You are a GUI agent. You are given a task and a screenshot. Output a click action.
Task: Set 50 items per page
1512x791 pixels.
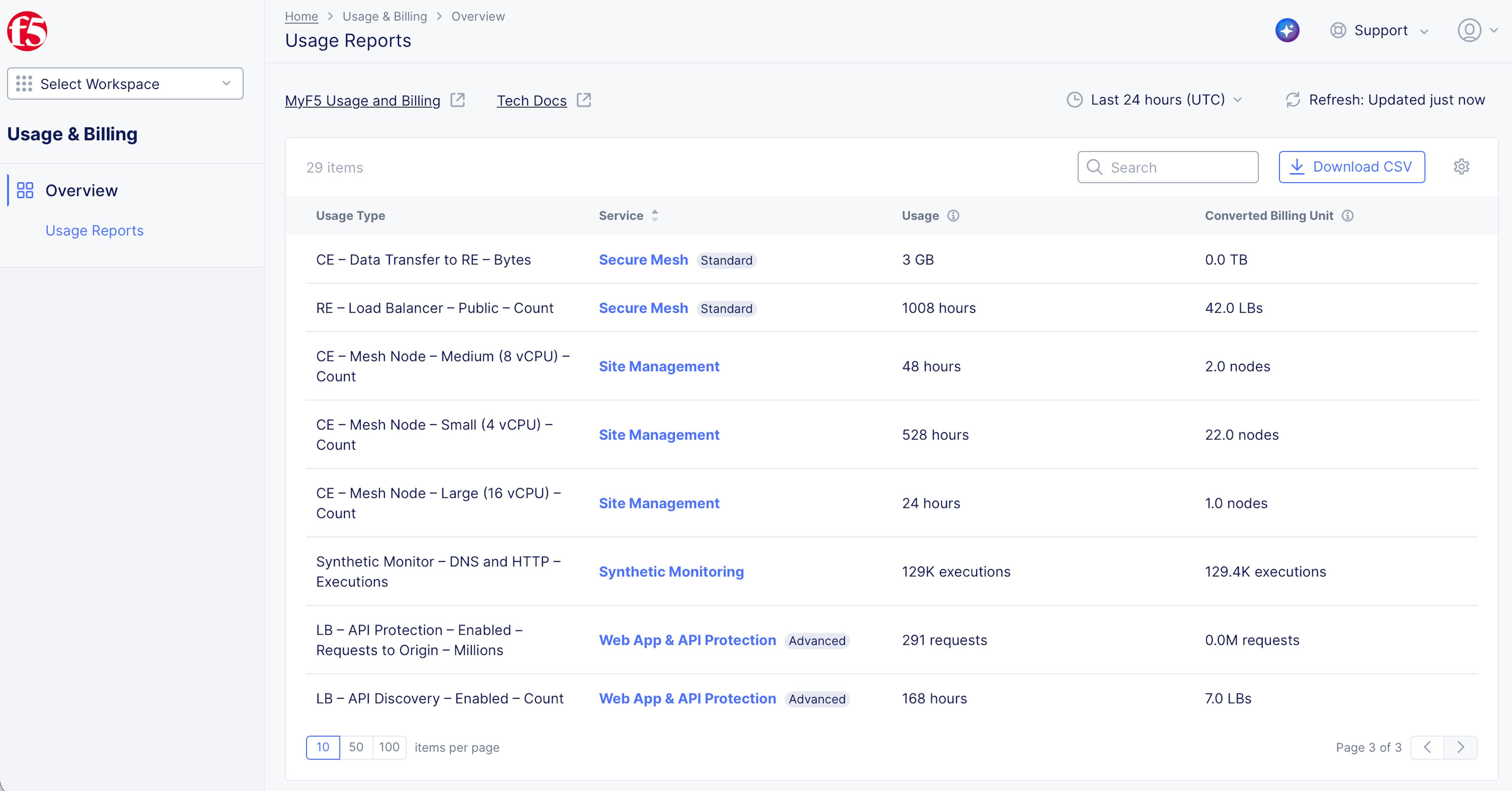coord(356,747)
